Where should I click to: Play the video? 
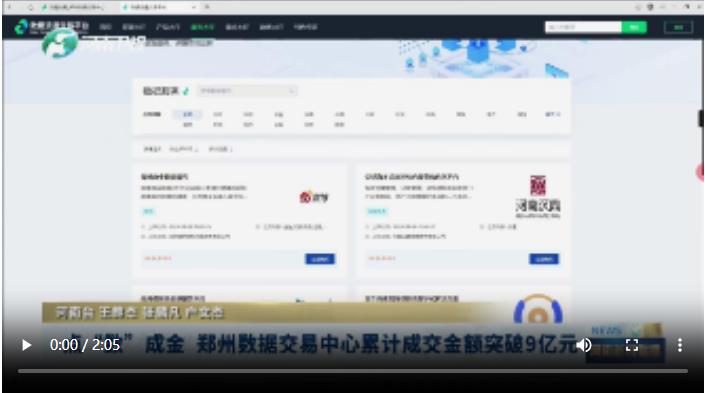click(27, 345)
